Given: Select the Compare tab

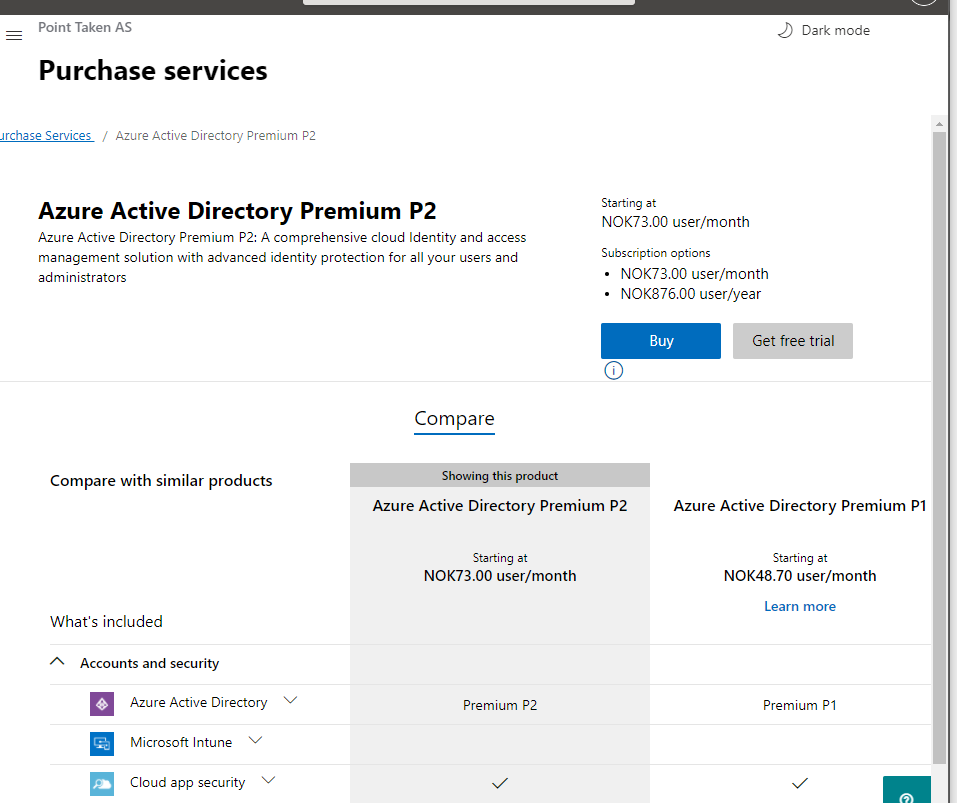Looking at the screenshot, I should 454,419.
